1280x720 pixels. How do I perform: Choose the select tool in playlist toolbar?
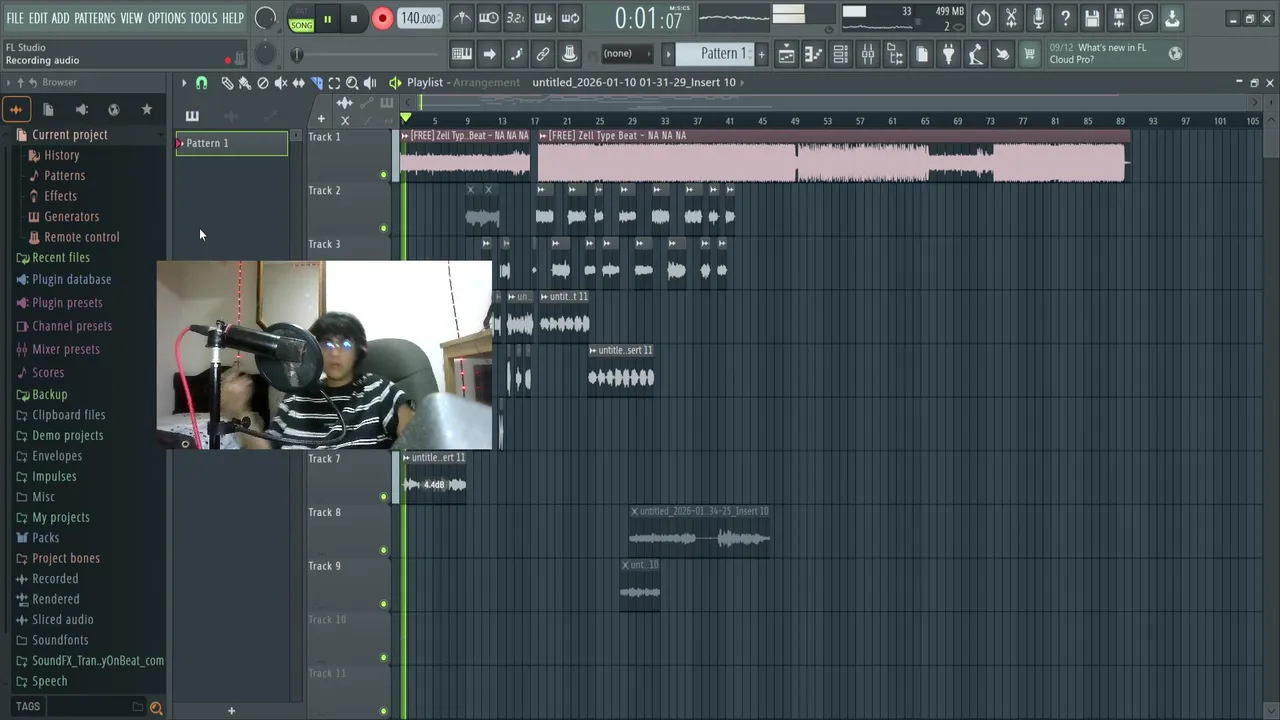334,83
